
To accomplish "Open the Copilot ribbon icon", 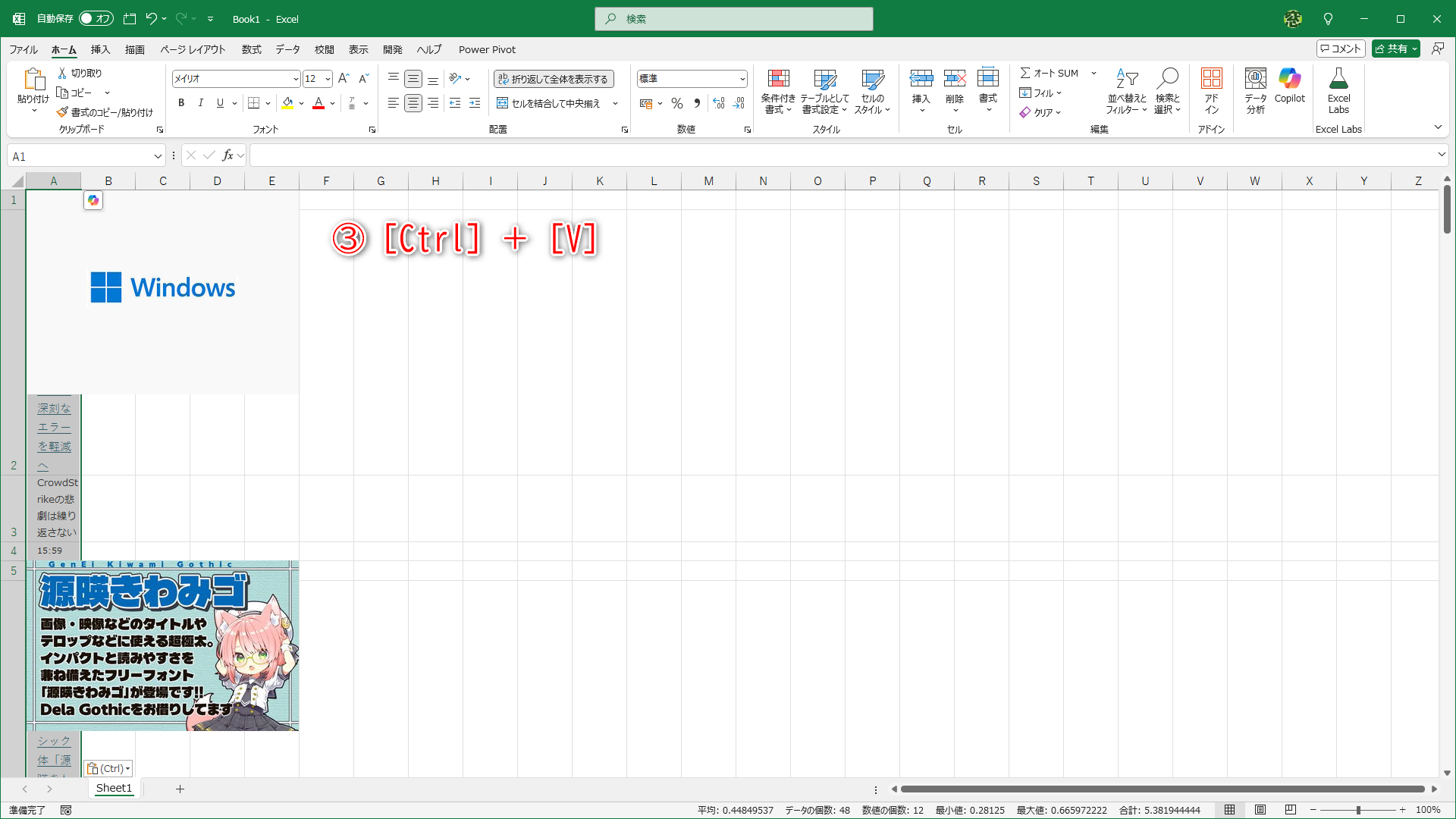I will tap(1289, 79).
